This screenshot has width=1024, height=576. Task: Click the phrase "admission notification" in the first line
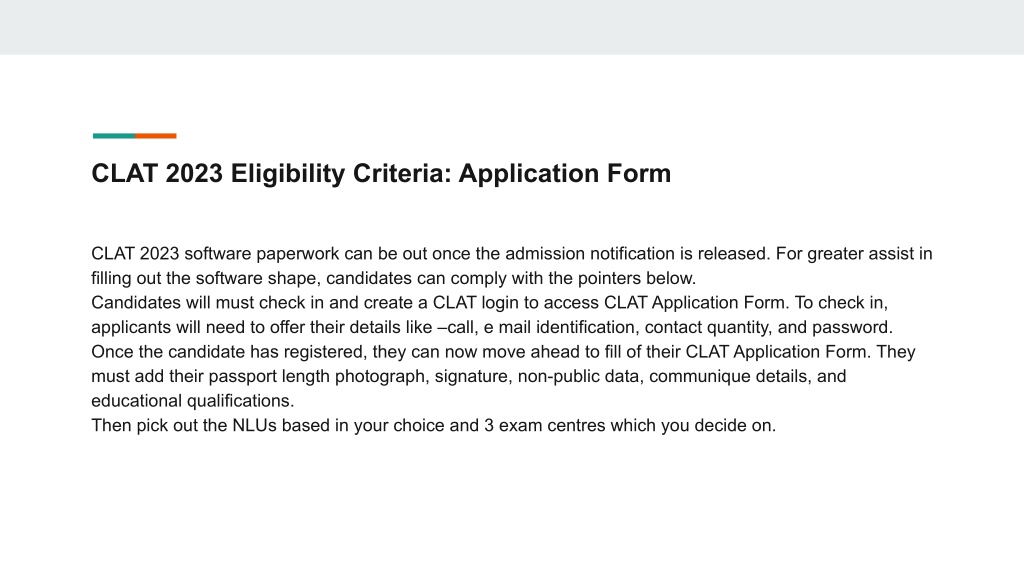(x=581, y=253)
